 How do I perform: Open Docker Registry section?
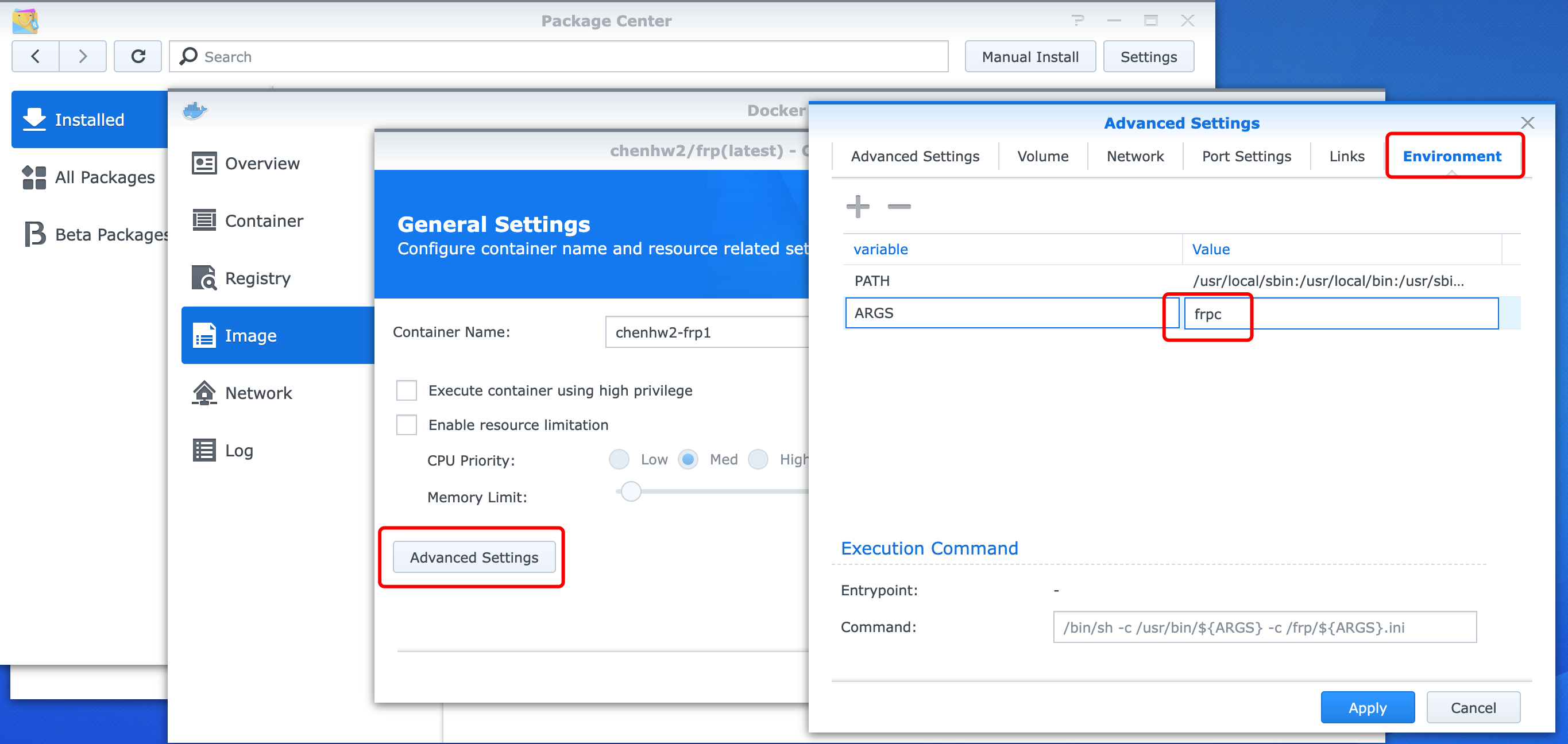coord(257,278)
